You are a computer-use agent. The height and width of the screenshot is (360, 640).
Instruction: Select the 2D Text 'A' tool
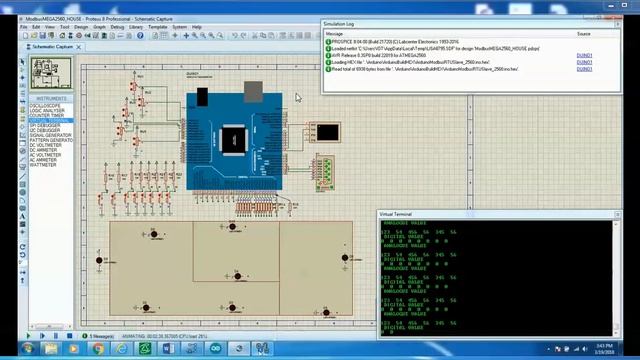click(22, 216)
